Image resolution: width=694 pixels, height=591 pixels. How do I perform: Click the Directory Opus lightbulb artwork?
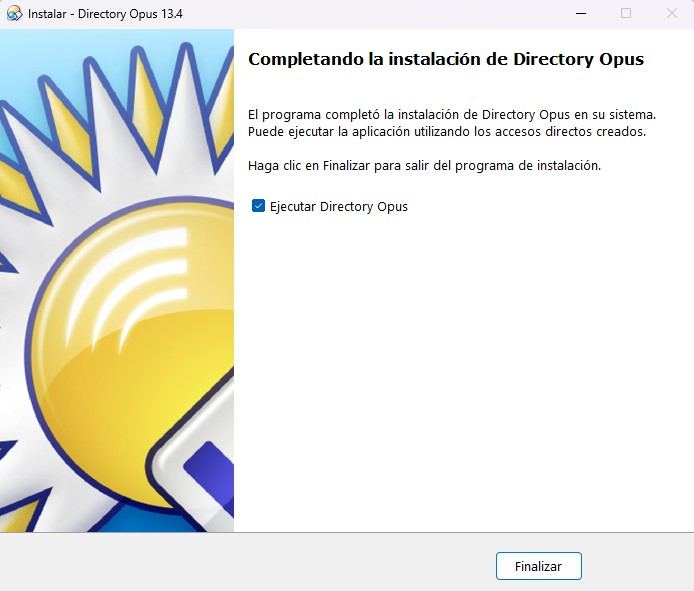click(117, 281)
